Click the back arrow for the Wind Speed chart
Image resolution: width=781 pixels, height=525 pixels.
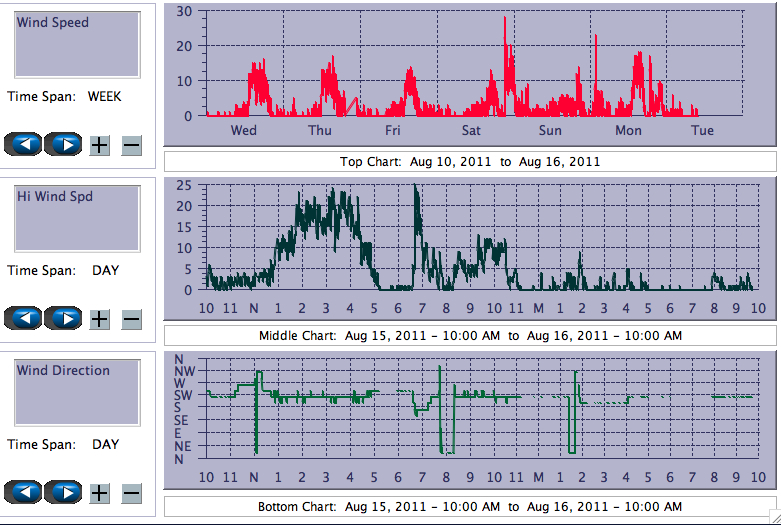point(23,144)
